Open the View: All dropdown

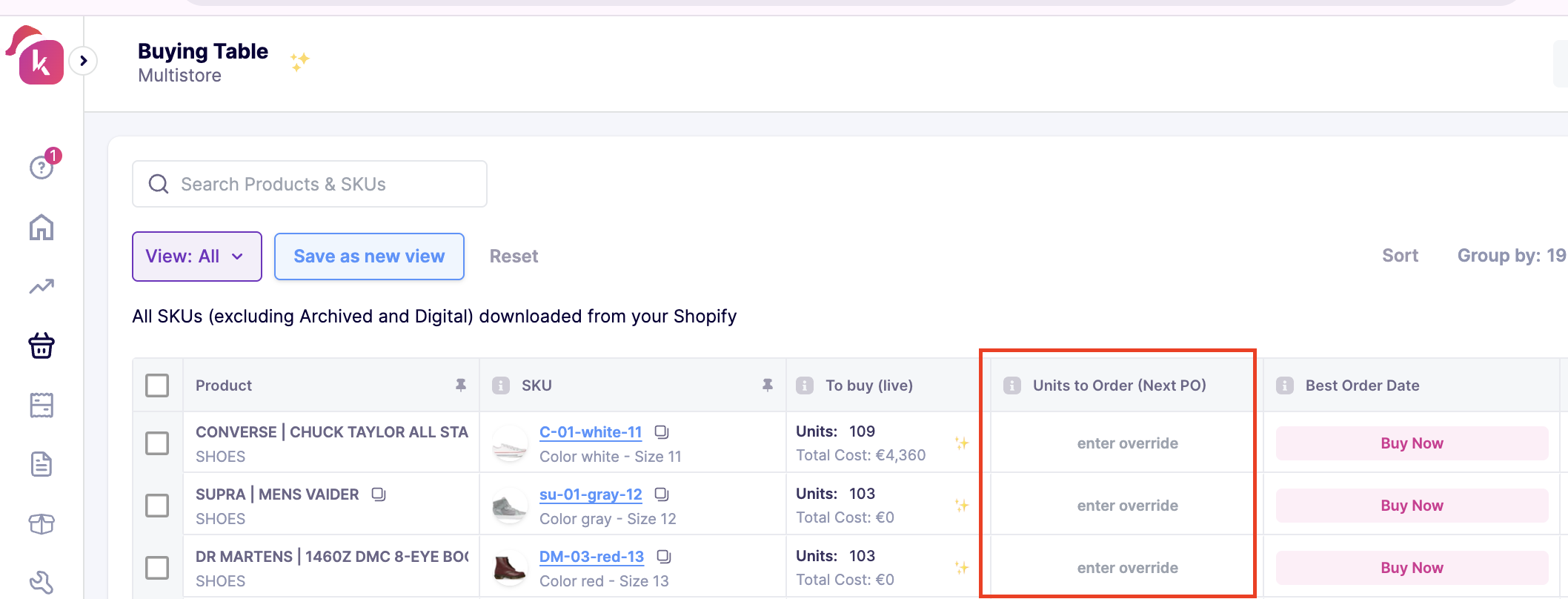click(x=197, y=257)
